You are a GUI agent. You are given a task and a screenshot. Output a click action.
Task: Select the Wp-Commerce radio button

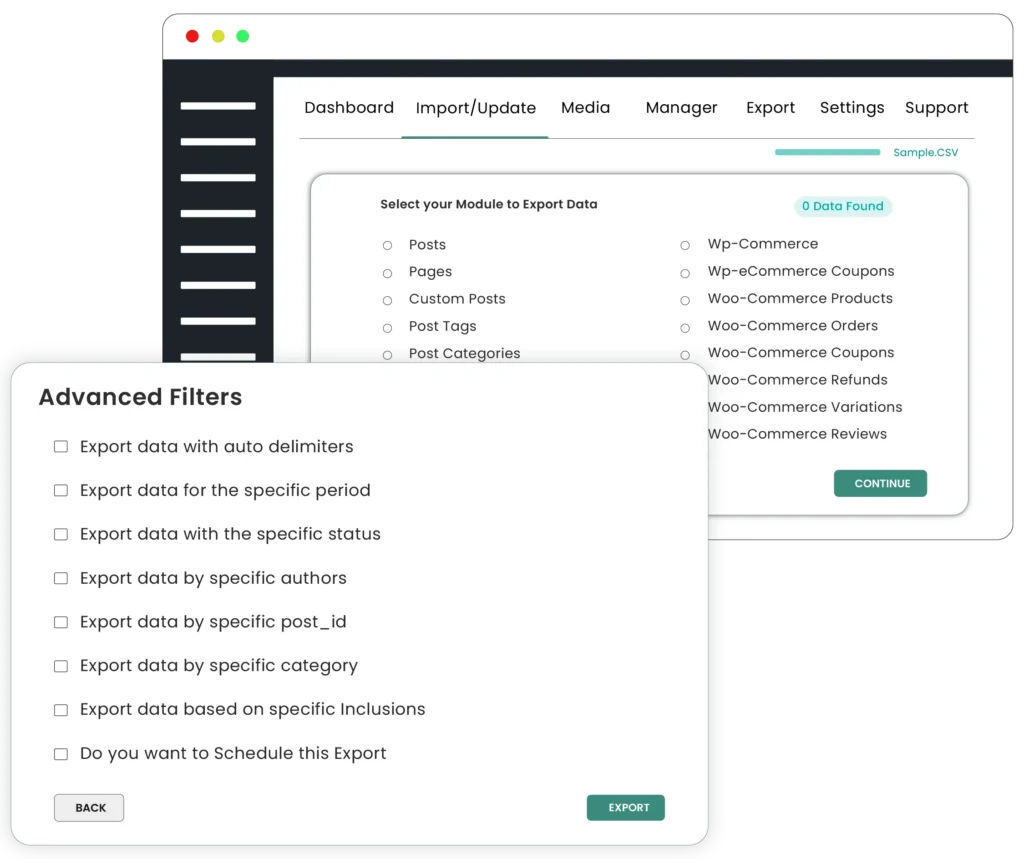(685, 245)
